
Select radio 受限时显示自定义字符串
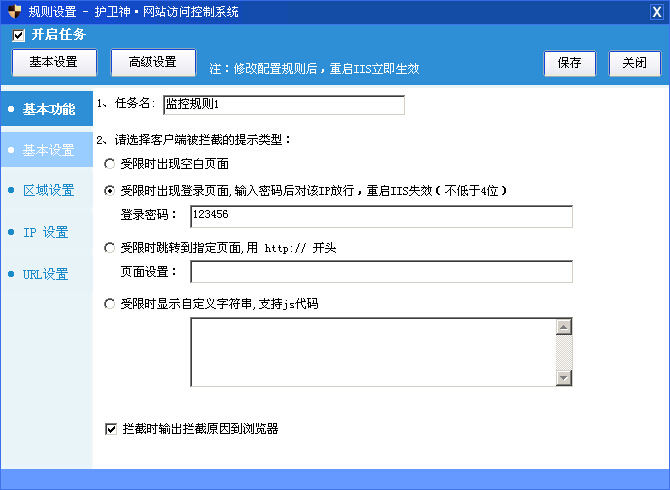[x=110, y=304]
